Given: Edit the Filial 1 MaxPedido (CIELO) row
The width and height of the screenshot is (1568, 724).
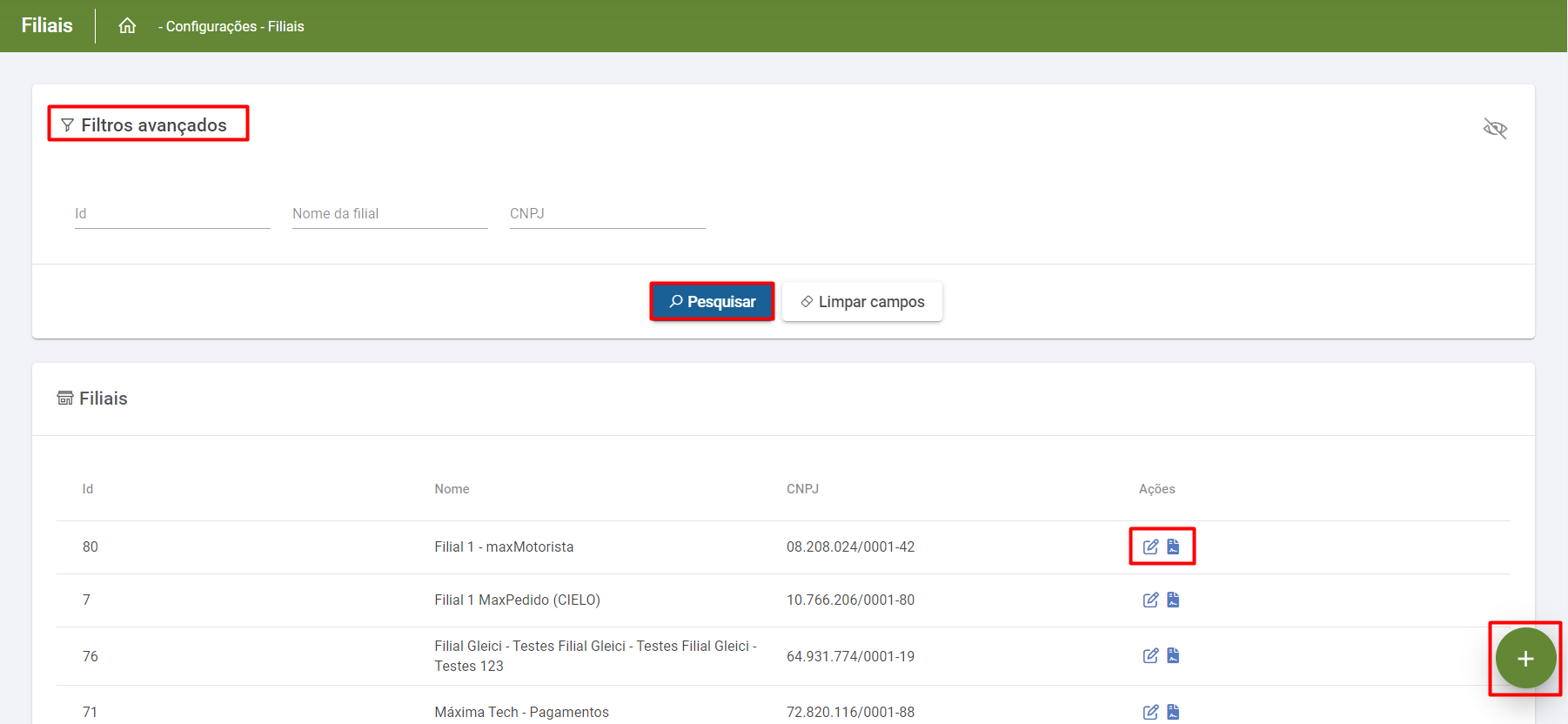Looking at the screenshot, I should coord(1150,600).
